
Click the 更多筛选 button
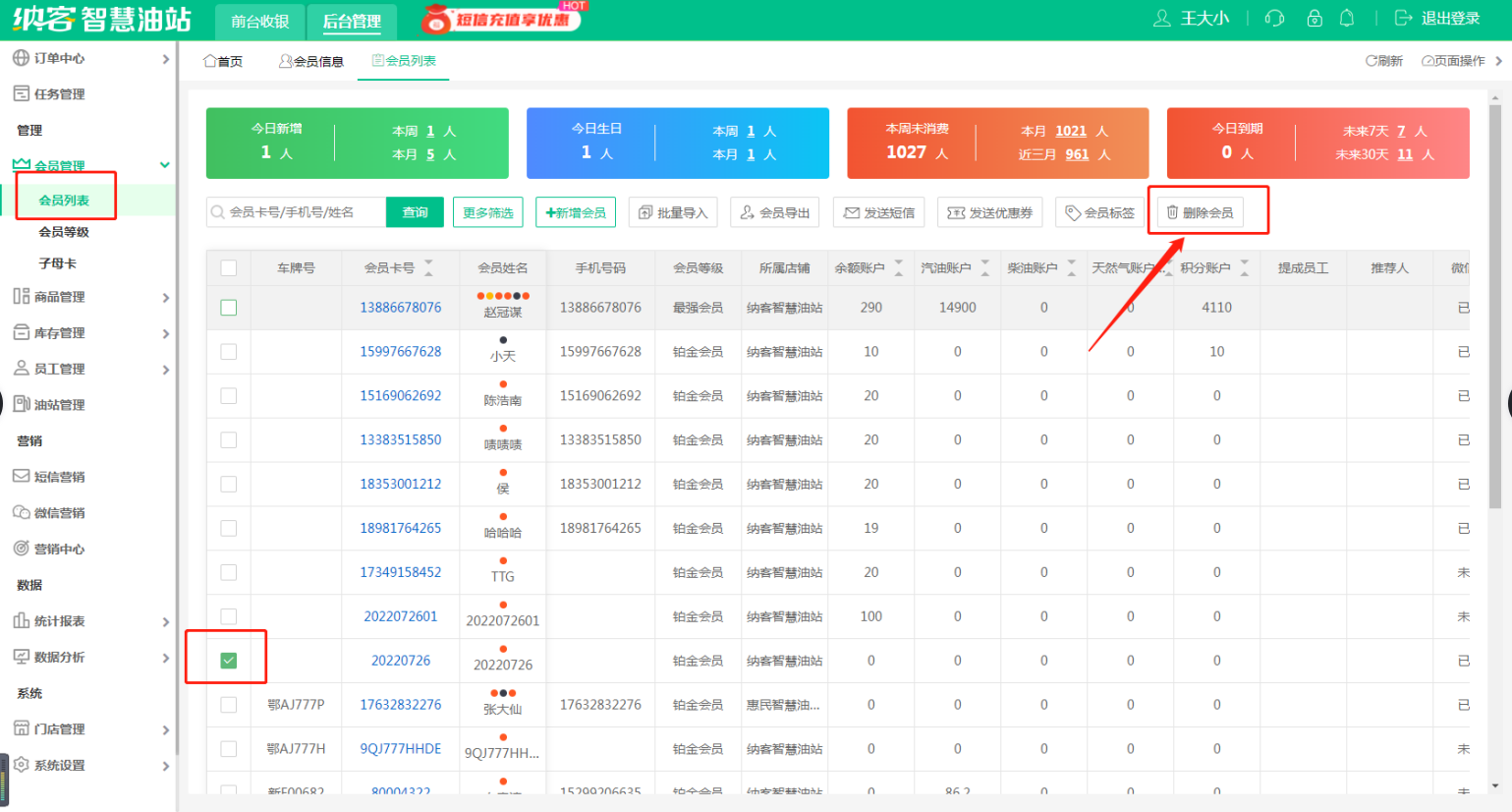[x=488, y=212]
